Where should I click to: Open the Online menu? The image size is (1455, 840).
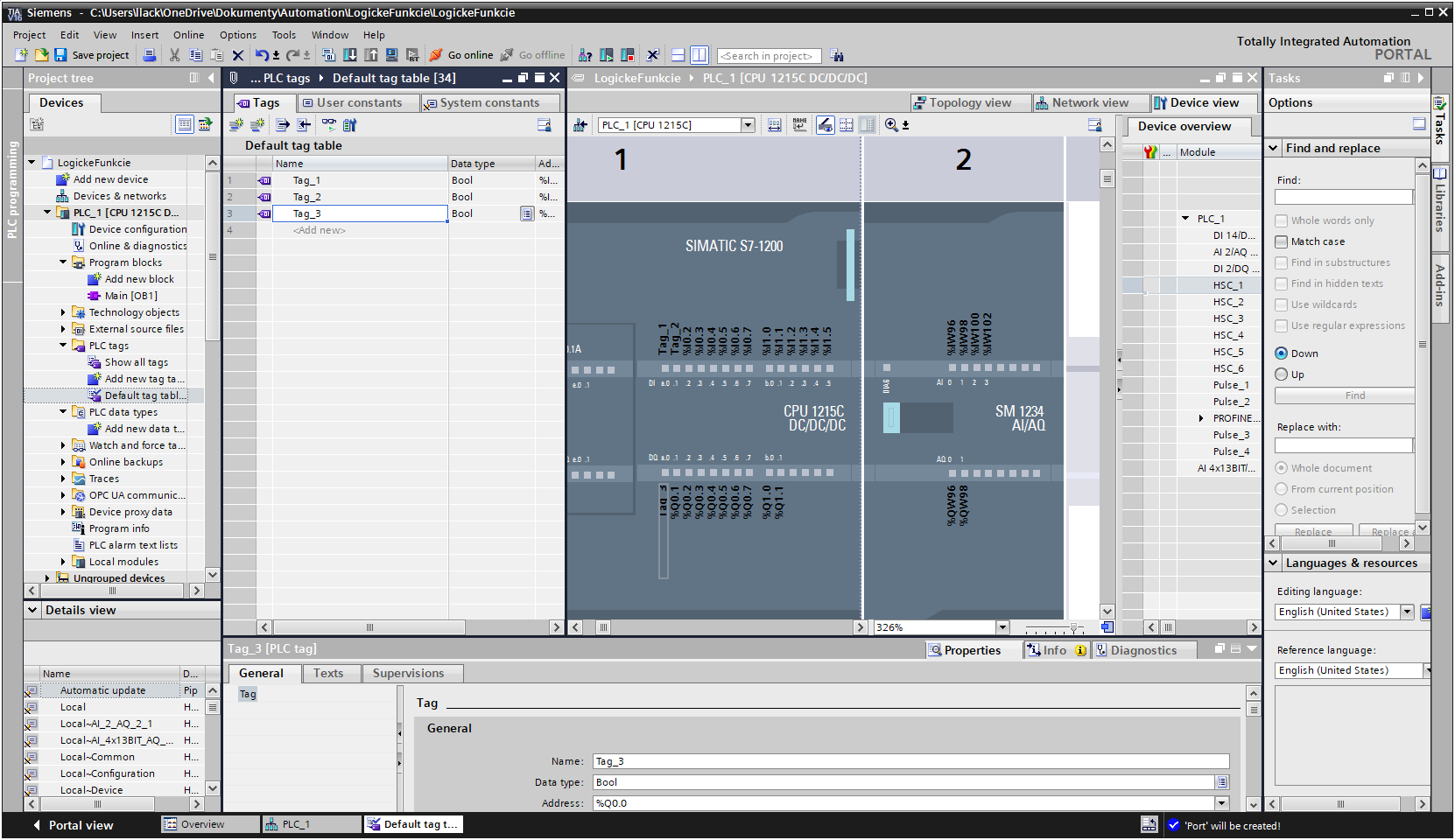point(188,35)
